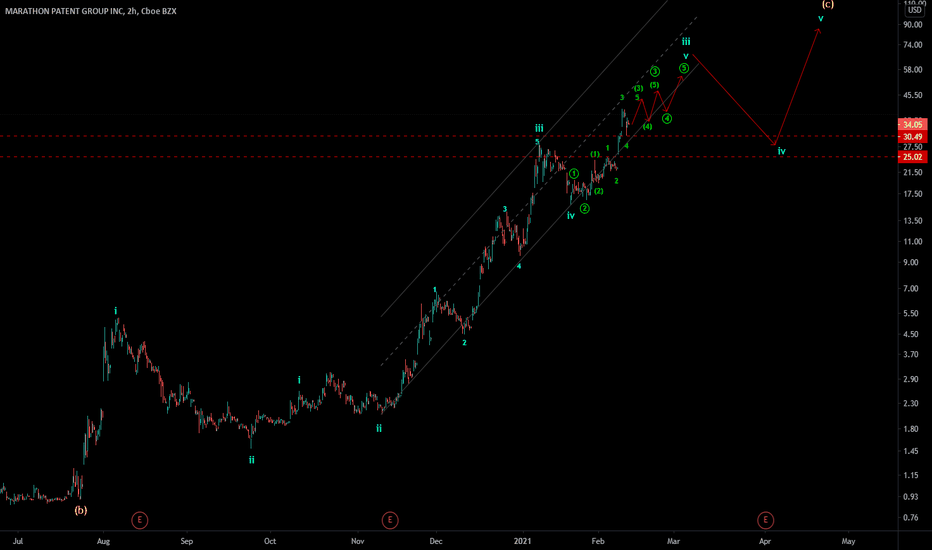The height and width of the screenshot is (550, 932).
Task: Click the 'Mar' label on time axis
Action: 673,541
